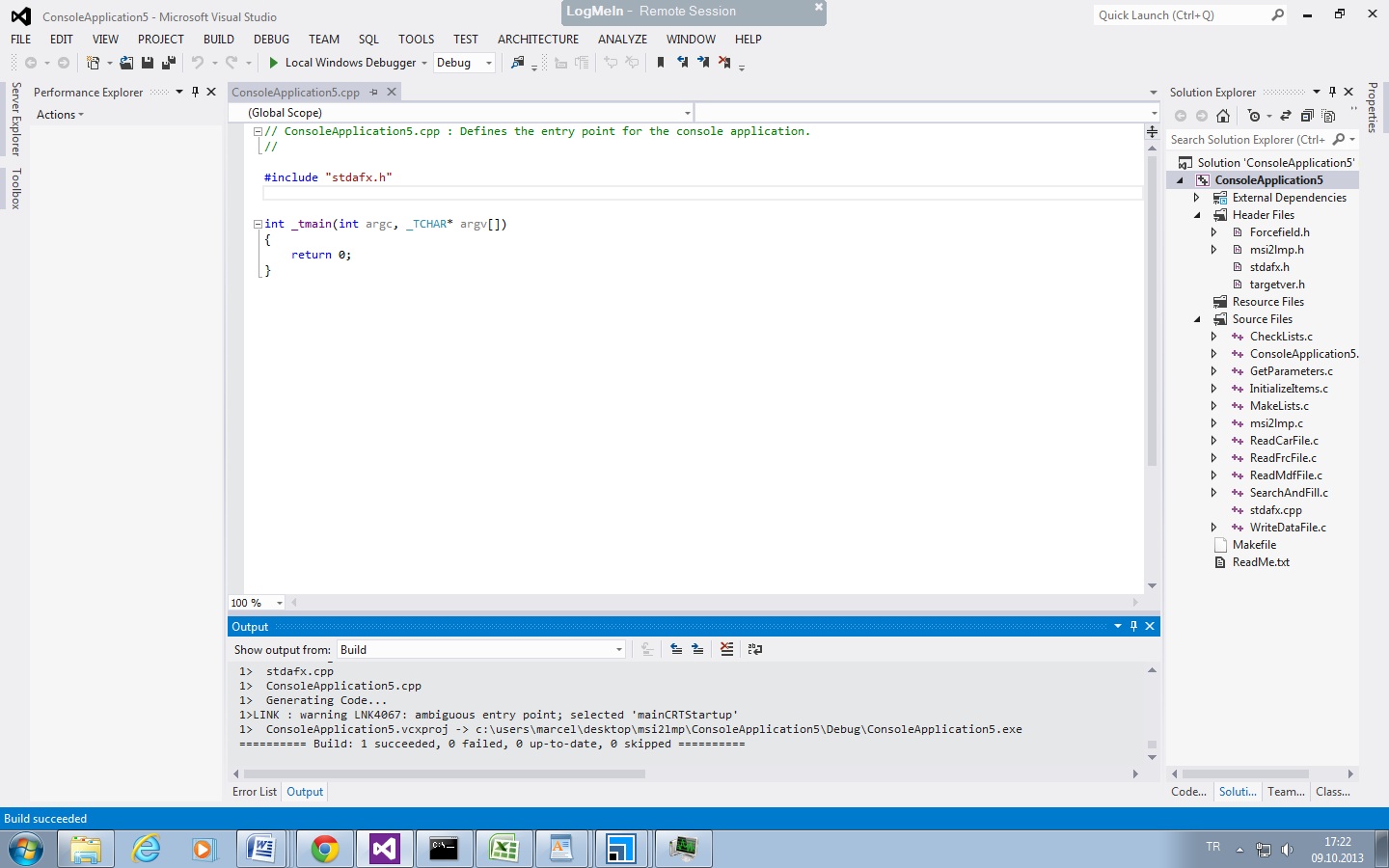Click the New Project toolbar icon
Viewport: 1389px width, 868px height.
[94, 63]
